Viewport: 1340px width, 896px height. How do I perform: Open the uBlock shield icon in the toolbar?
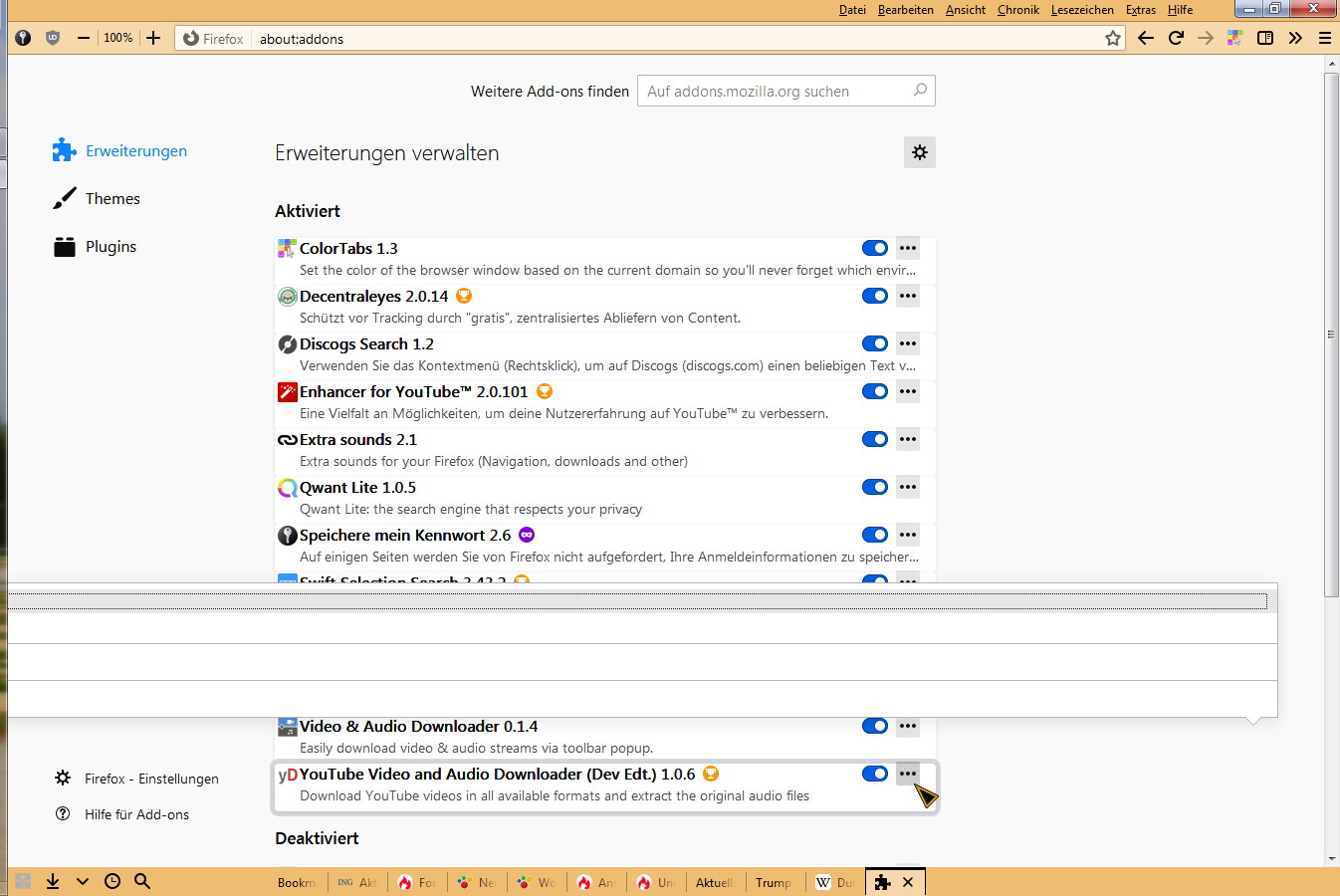pyautogui.click(x=53, y=38)
